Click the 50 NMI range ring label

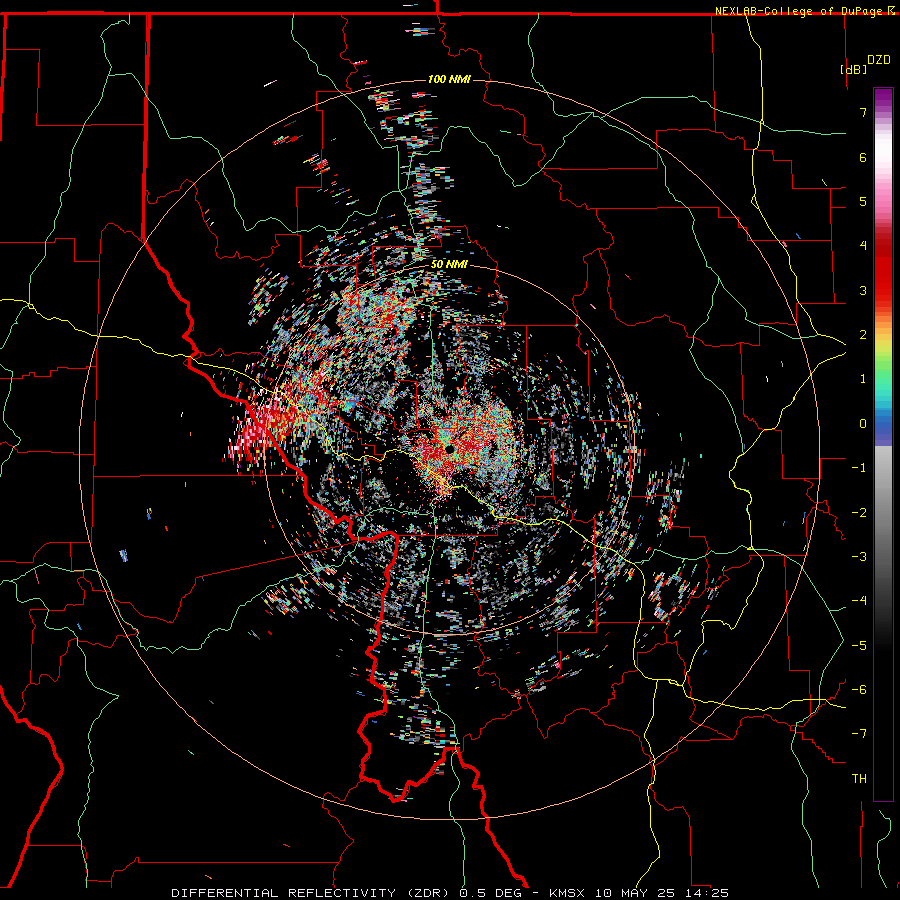point(449,264)
